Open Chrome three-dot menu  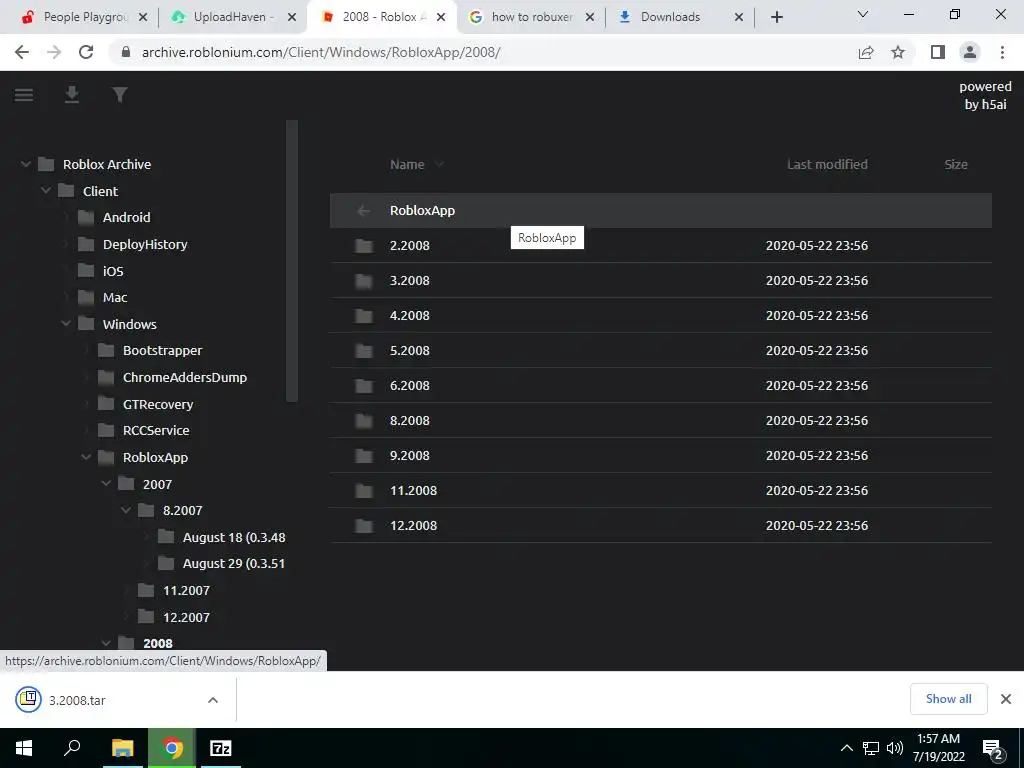click(1002, 52)
